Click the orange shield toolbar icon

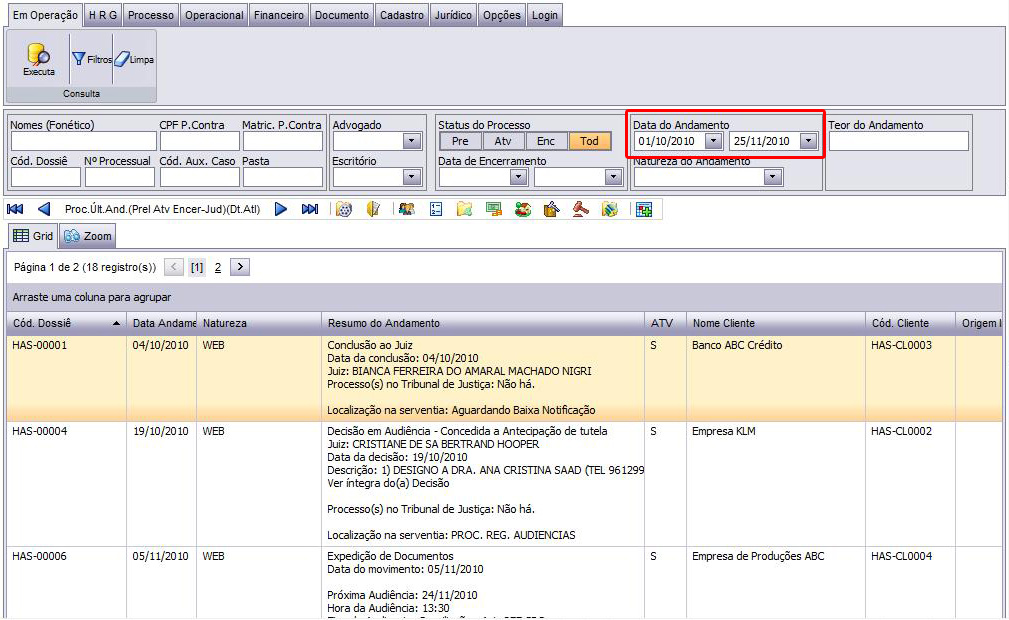[373, 209]
